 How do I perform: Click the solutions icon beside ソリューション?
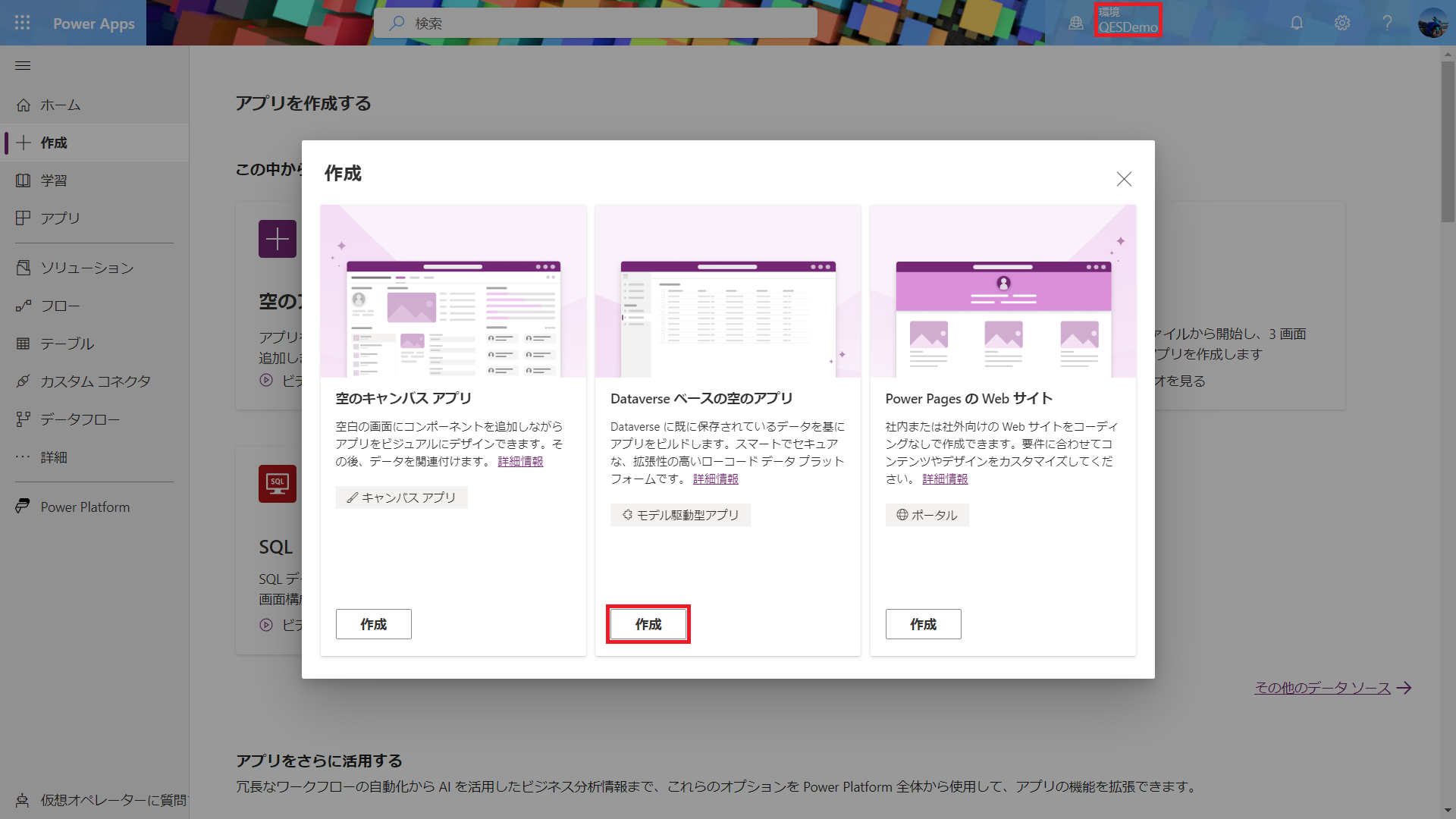point(24,268)
